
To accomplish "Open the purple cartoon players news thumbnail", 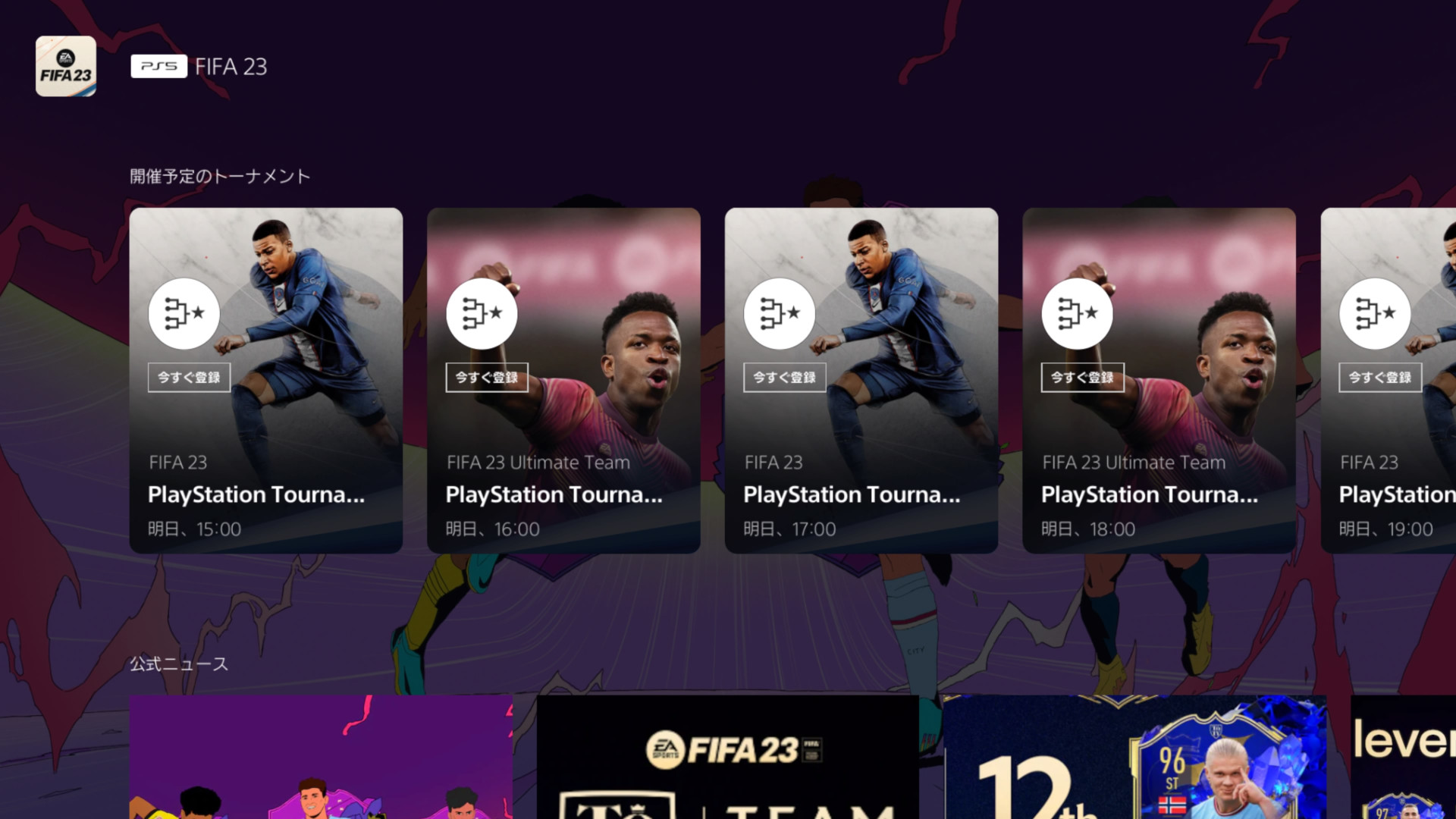I will tap(321, 757).
